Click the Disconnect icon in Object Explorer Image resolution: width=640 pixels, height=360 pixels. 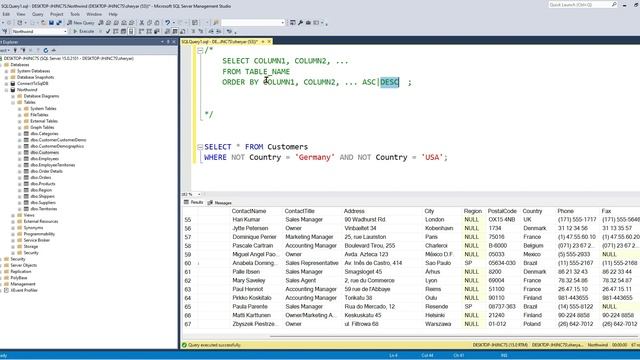[x=23, y=50]
